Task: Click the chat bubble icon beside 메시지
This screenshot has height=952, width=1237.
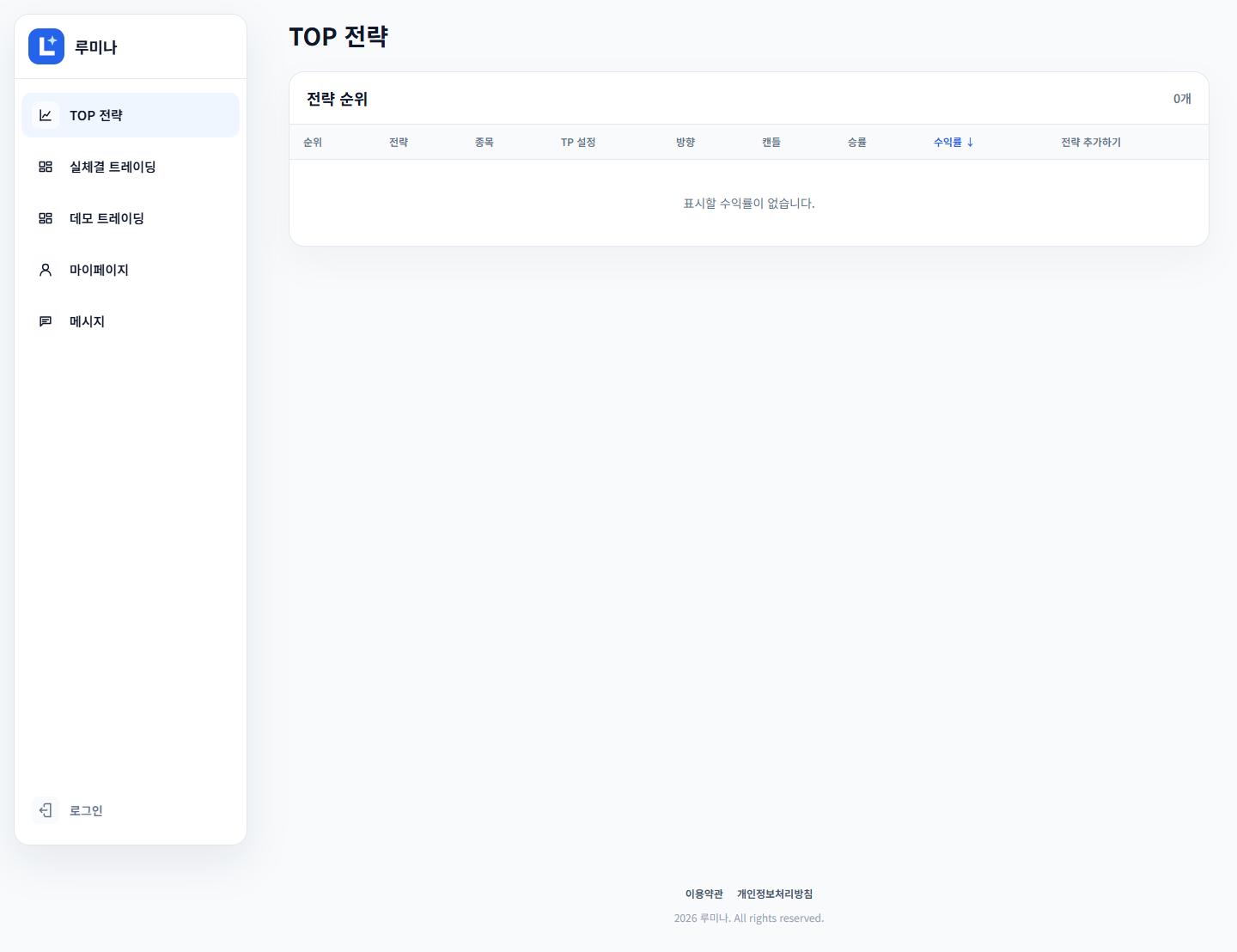Action: pos(46,321)
